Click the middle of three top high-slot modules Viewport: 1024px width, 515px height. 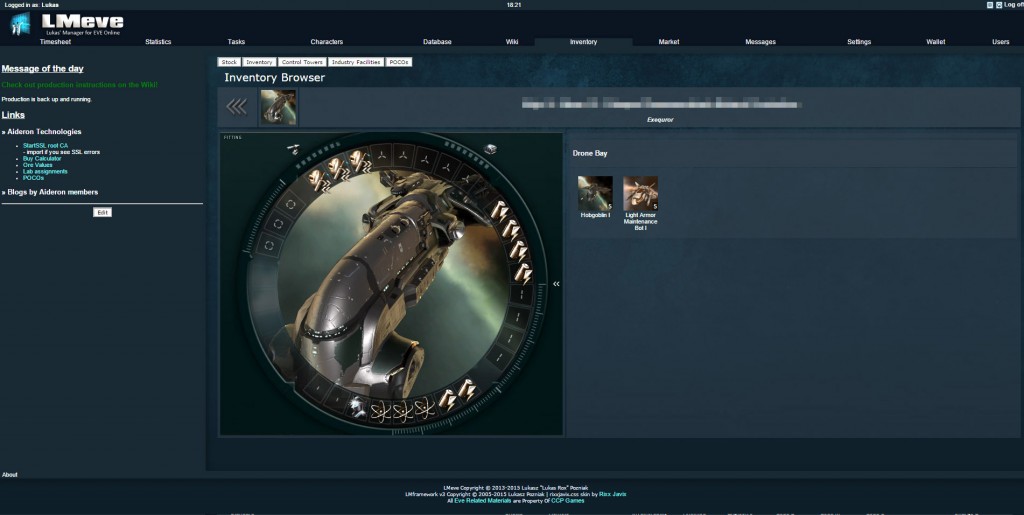point(337,168)
